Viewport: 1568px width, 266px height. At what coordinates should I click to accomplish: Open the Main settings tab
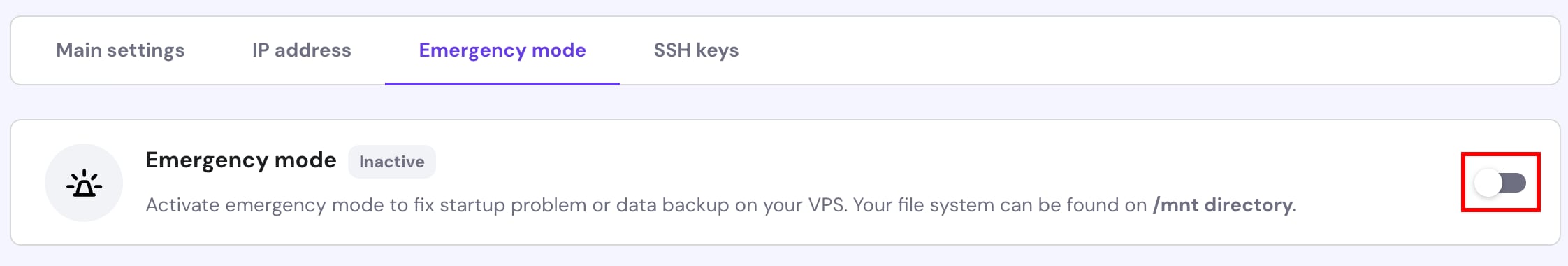point(120,50)
